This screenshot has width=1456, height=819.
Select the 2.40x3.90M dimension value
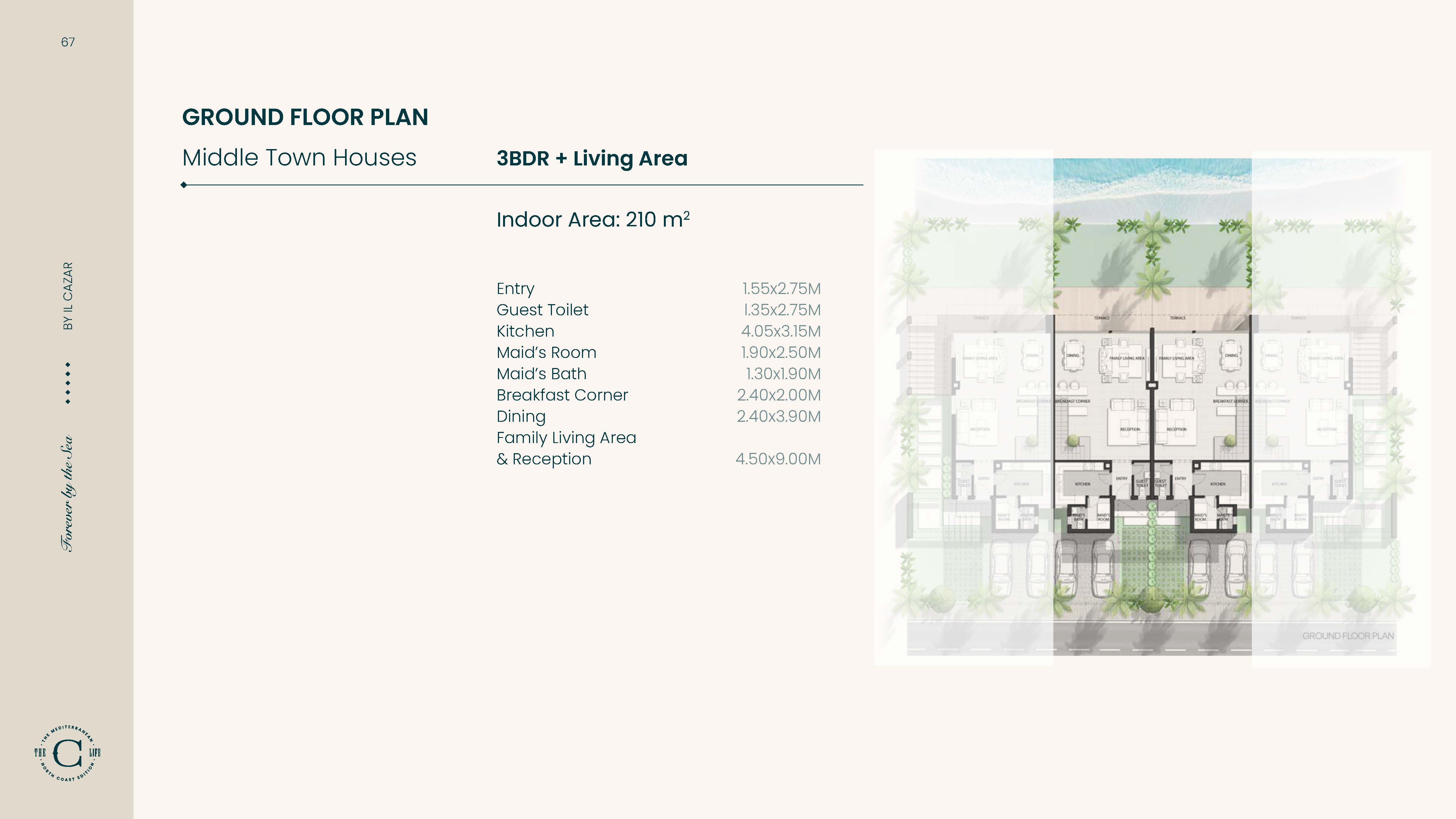(778, 417)
